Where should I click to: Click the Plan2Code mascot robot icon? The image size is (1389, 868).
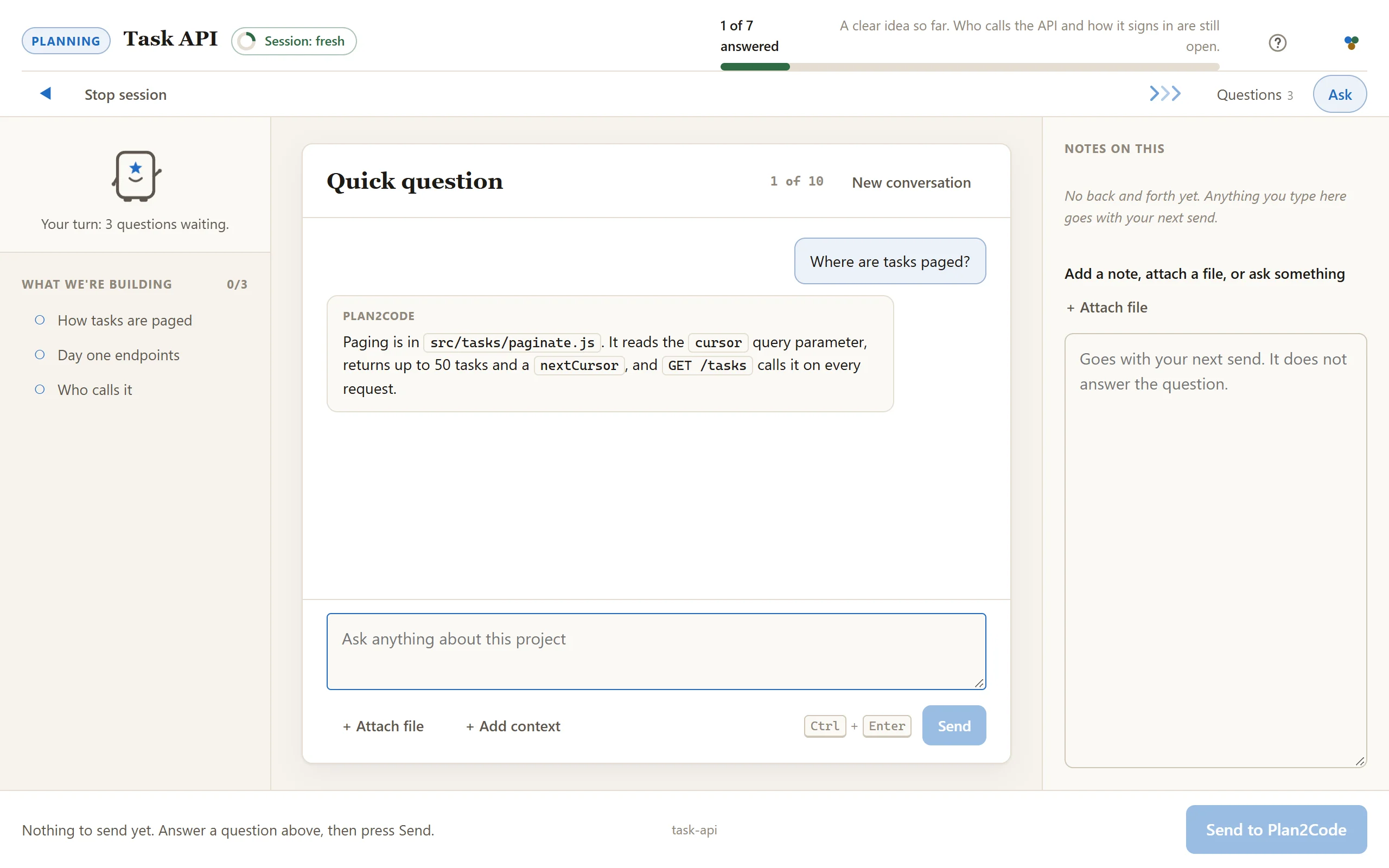click(x=136, y=176)
